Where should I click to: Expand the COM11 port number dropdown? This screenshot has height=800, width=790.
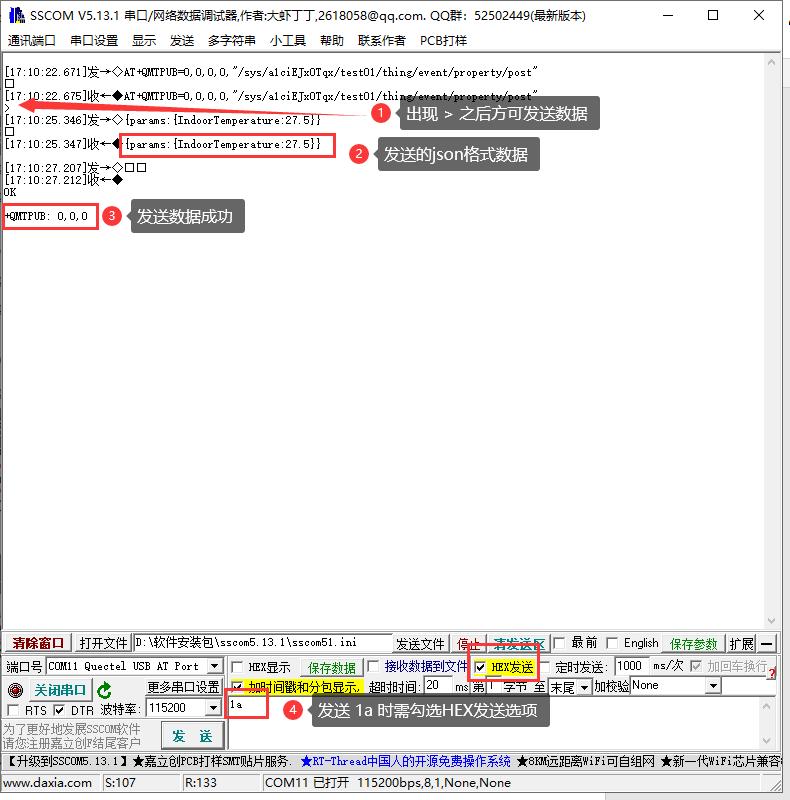point(215,666)
